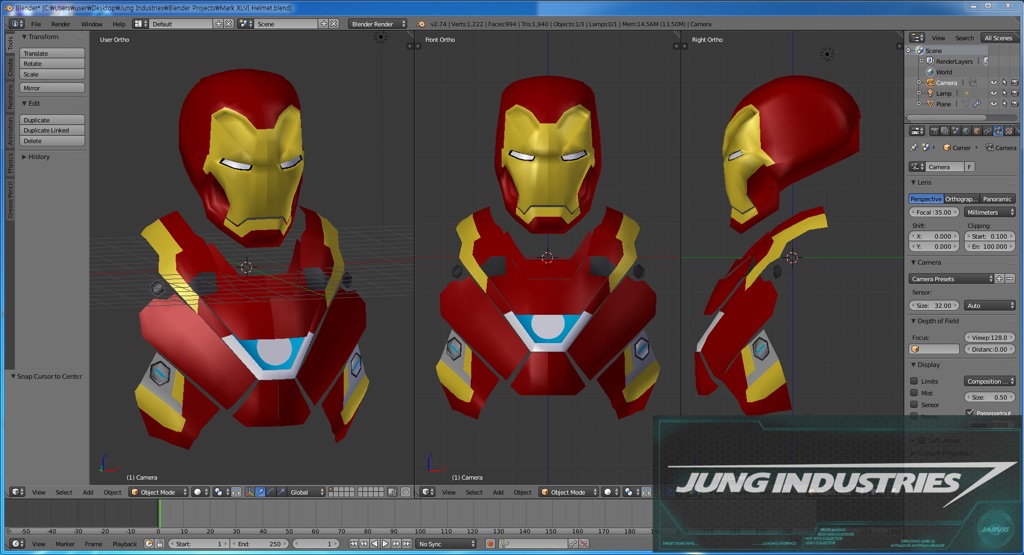This screenshot has width=1024, height=555.
Task: Click the Render Layers properties tab icon
Action: tap(945, 131)
